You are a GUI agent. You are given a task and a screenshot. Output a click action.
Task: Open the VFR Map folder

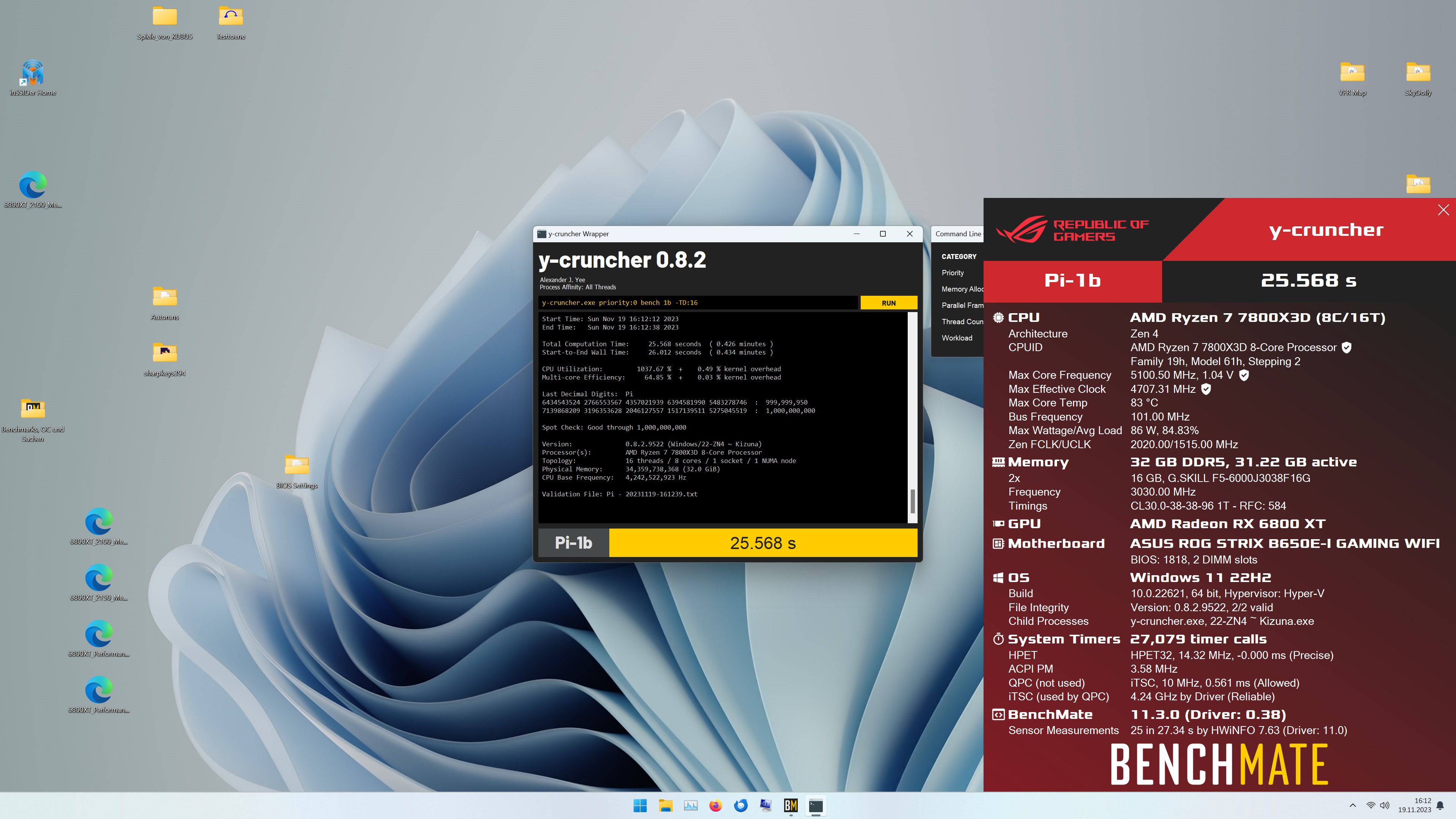[x=1352, y=78]
